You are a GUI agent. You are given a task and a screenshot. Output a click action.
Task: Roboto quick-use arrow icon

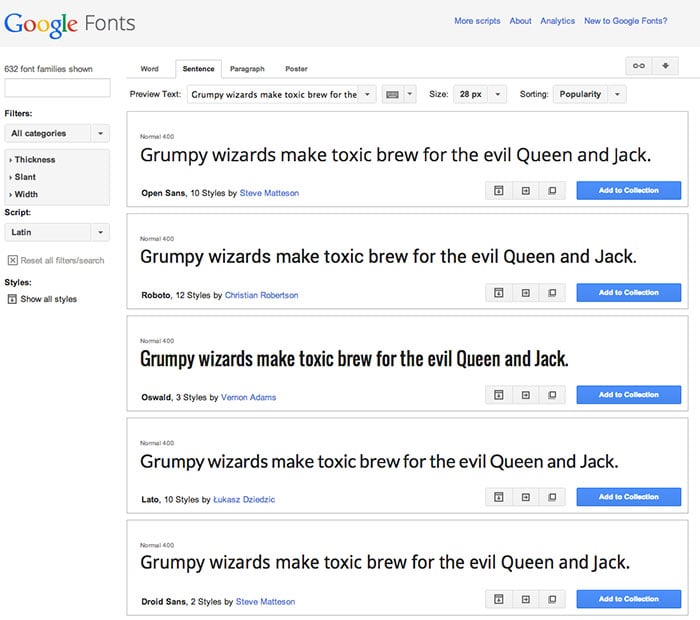[525, 293]
